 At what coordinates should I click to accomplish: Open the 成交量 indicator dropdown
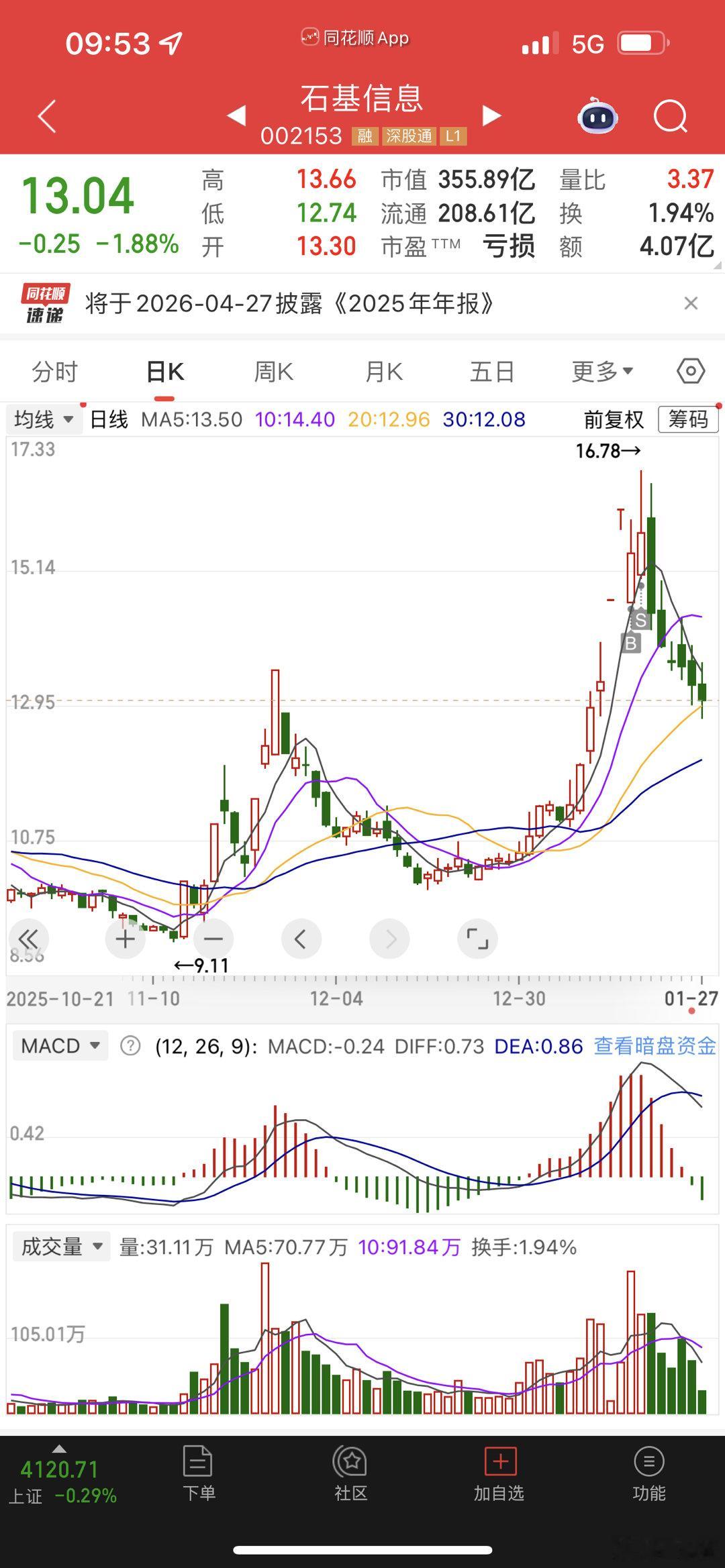click(x=61, y=1247)
